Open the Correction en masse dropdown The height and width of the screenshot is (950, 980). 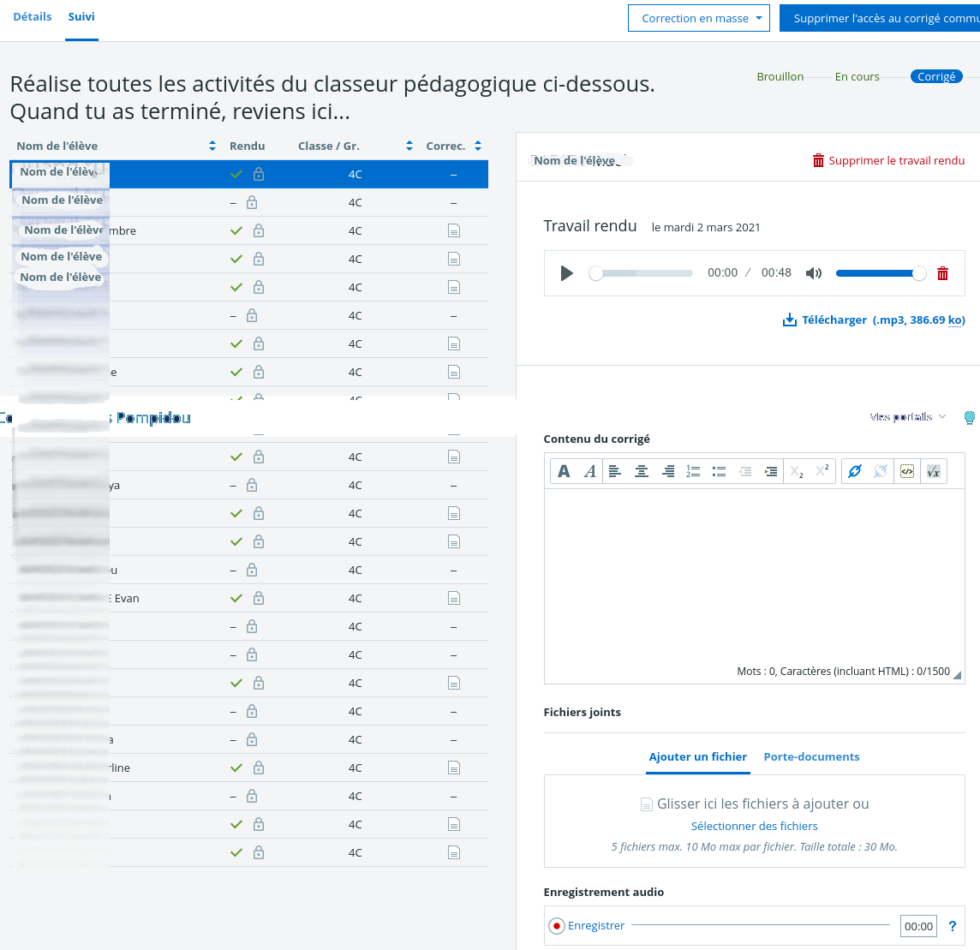click(698, 17)
